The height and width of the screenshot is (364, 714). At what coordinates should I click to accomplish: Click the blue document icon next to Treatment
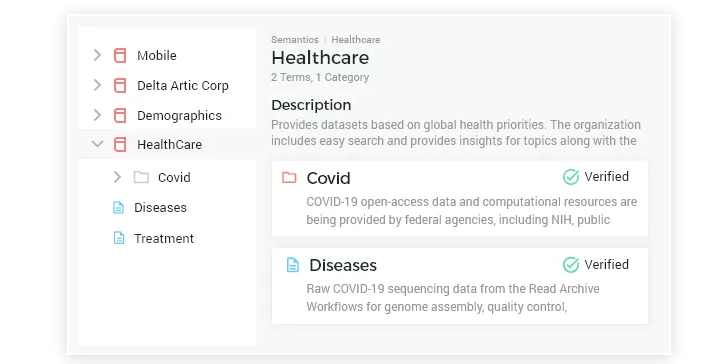point(118,238)
